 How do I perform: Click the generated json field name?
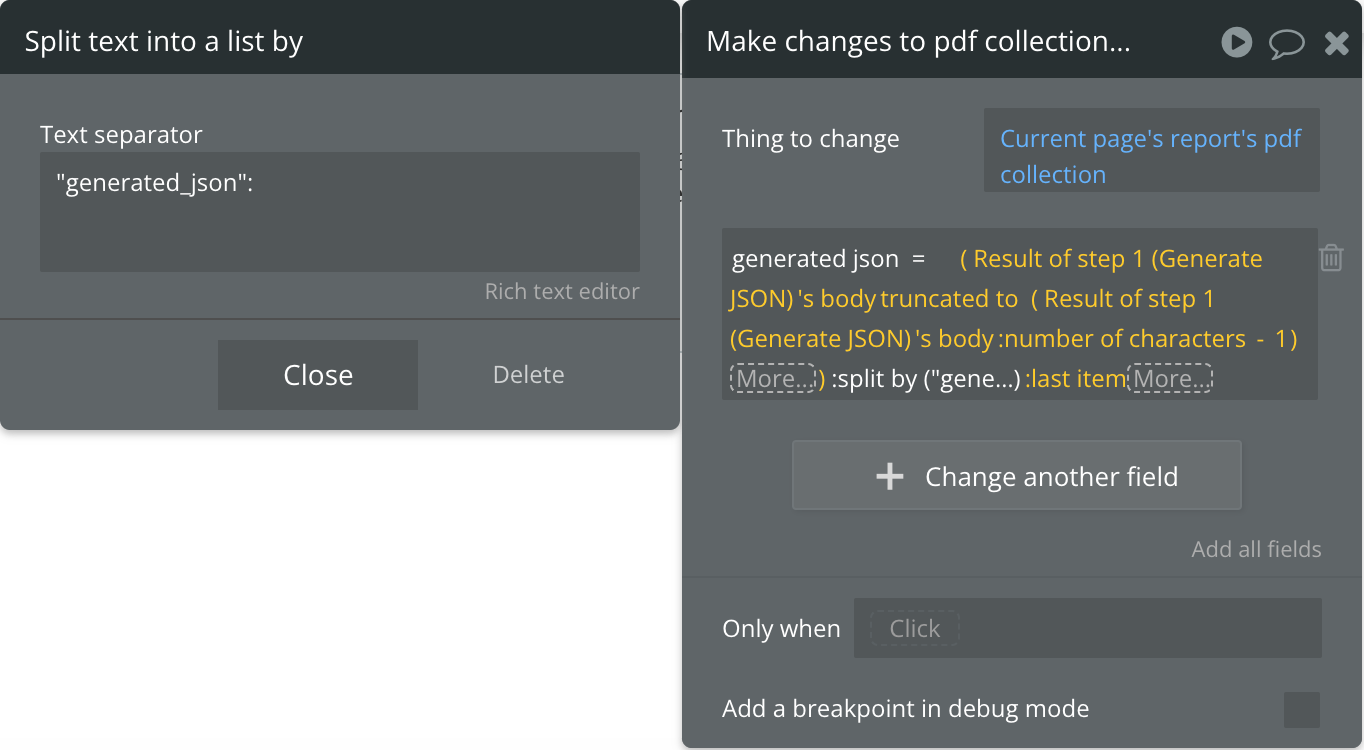click(815, 259)
